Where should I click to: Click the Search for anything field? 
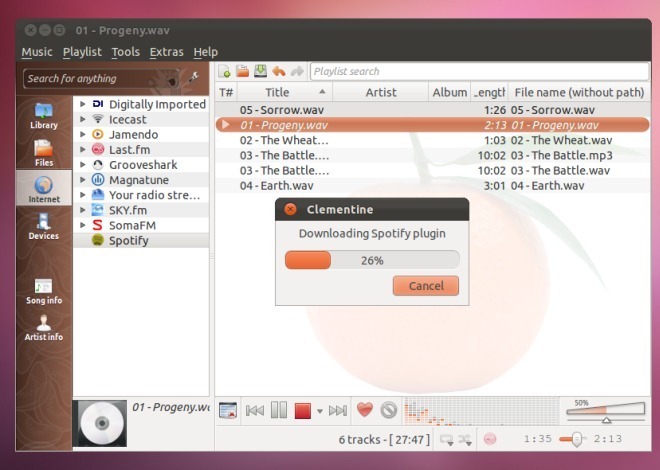[101, 78]
